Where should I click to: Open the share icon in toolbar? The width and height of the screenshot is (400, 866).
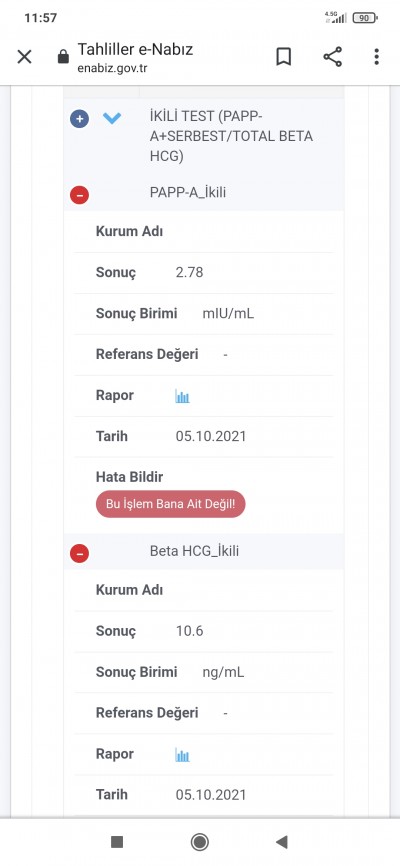click(x=332, y=57)
